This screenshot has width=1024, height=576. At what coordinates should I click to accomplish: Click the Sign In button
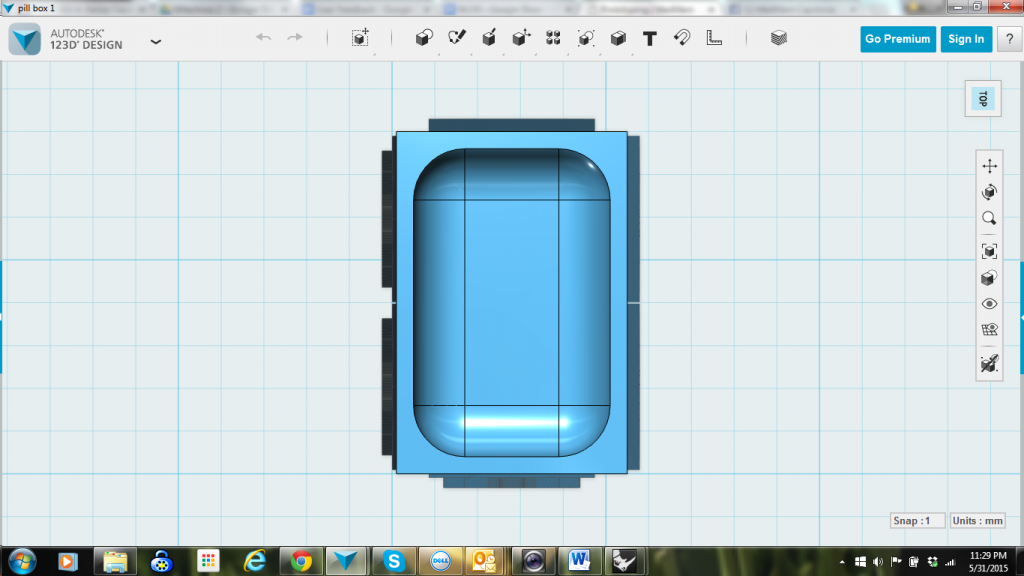pyautogui.click(x=966, y=39)
